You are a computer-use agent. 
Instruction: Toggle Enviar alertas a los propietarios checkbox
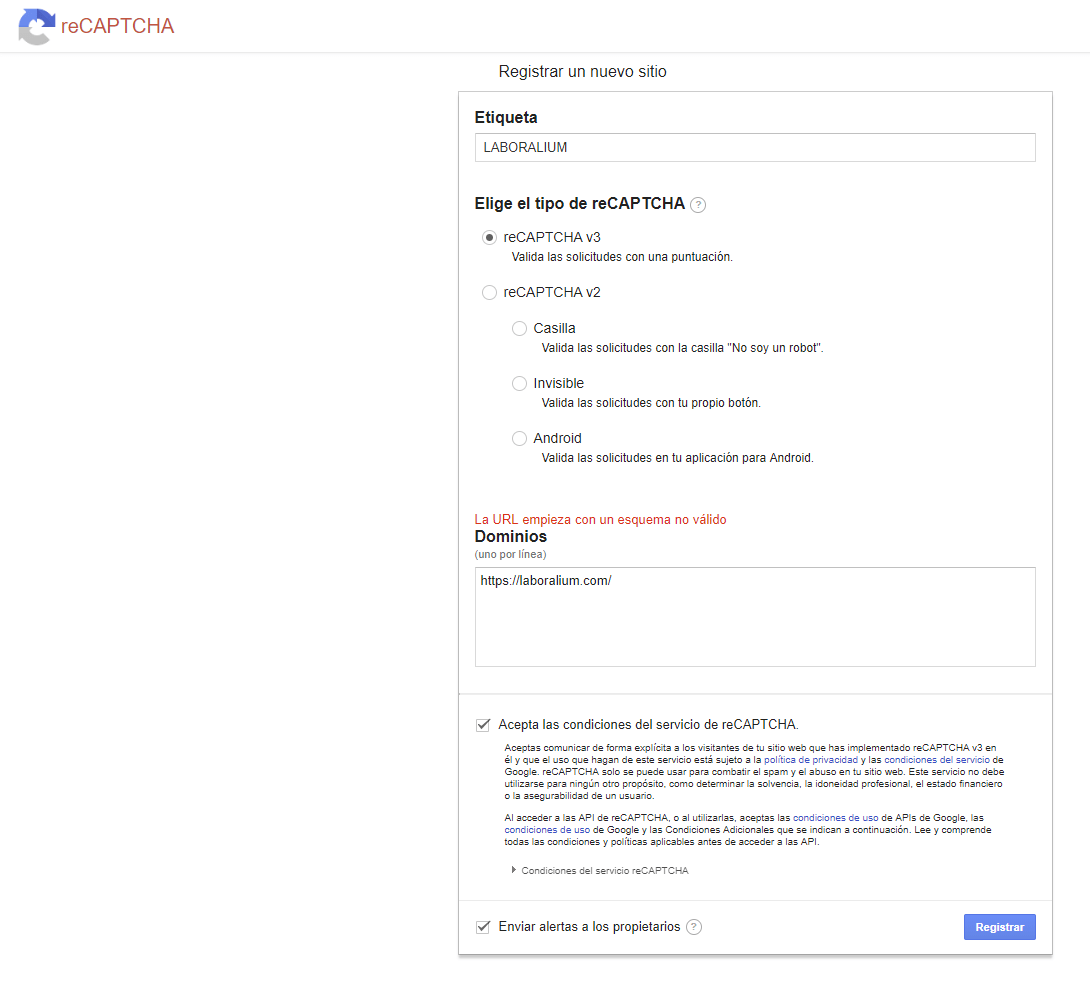click(483, 927)
